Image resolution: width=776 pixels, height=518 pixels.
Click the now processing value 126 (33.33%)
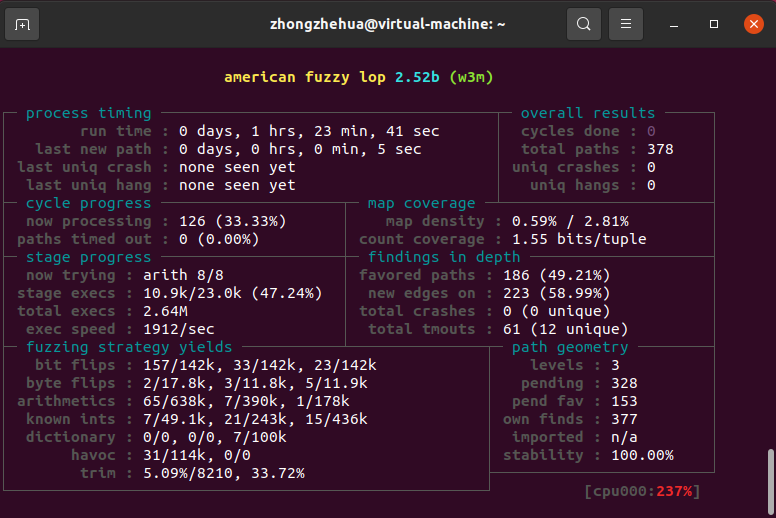coord(232,221)
